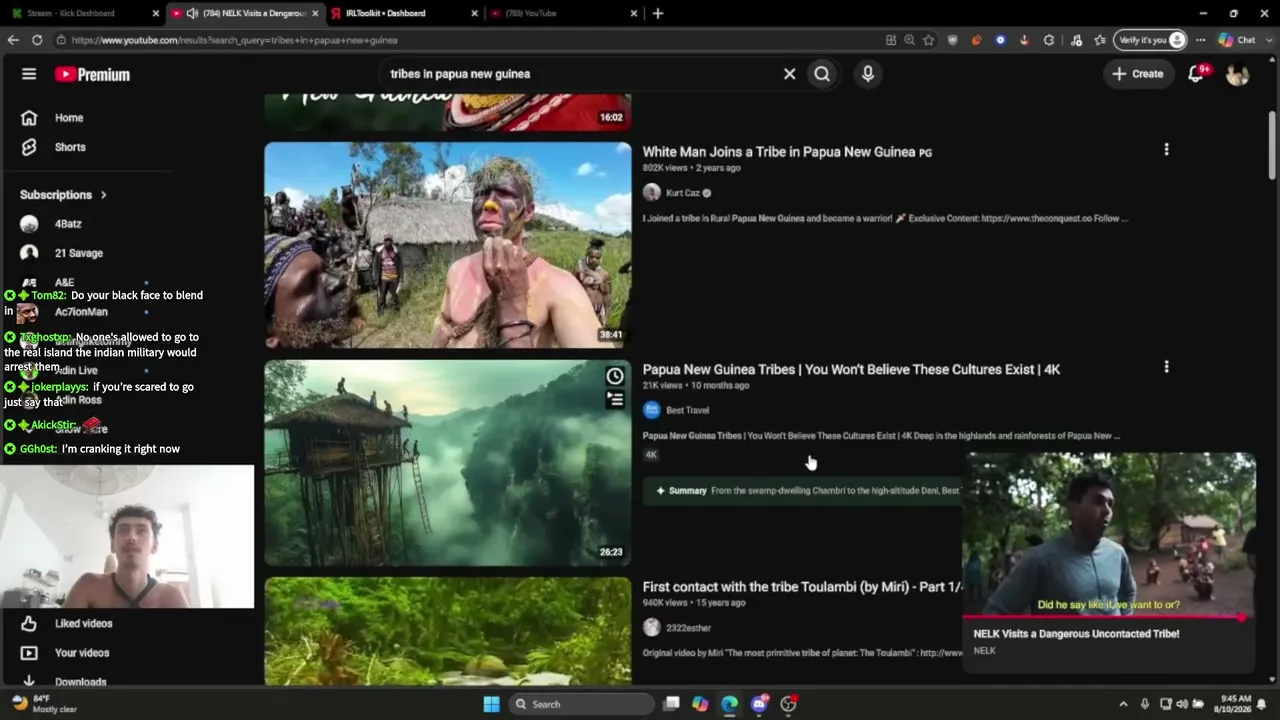Image resolution: width=1280 pixels, height=720 pixels.
Task: Start voice search with the microphone
Action: (x=868, y=74)
